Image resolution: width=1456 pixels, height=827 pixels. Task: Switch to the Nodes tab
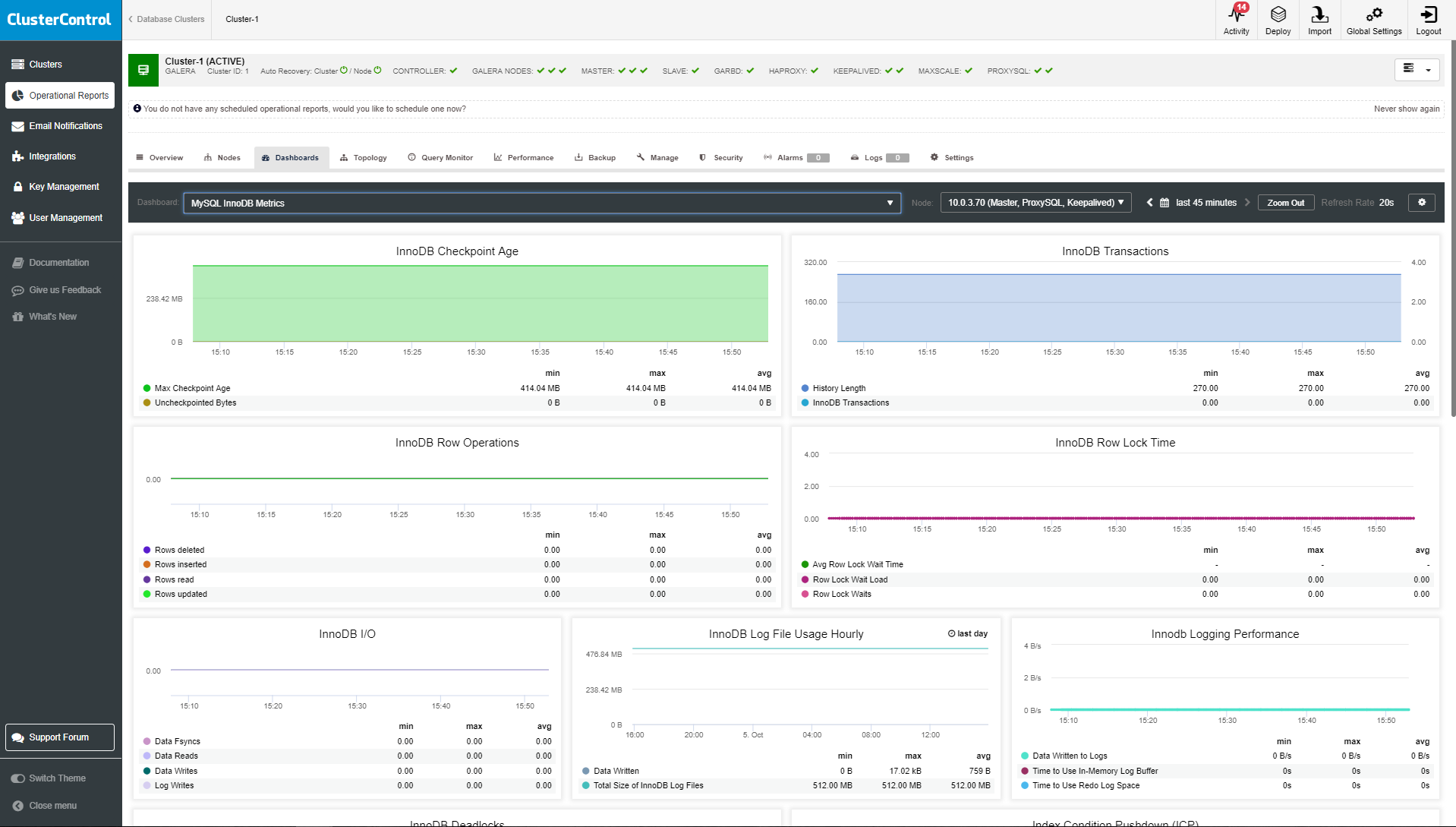222,157
